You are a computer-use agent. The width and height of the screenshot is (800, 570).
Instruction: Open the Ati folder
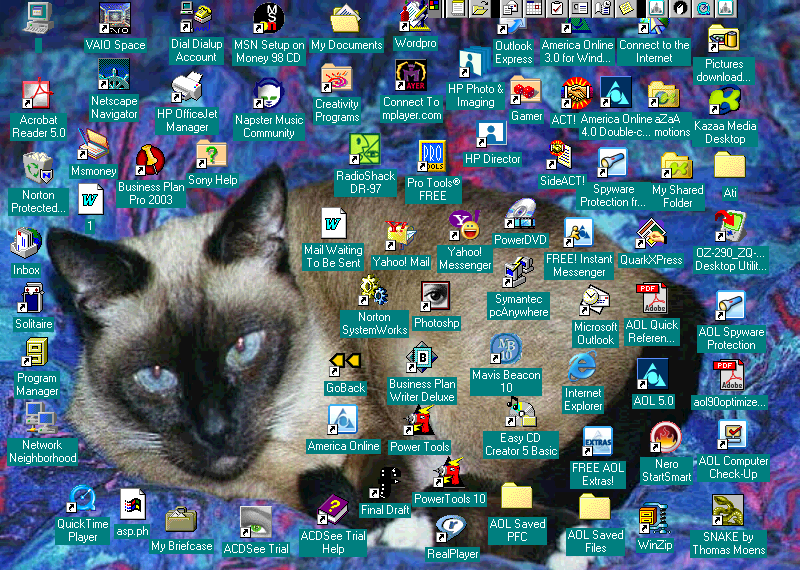pos(730,164)
